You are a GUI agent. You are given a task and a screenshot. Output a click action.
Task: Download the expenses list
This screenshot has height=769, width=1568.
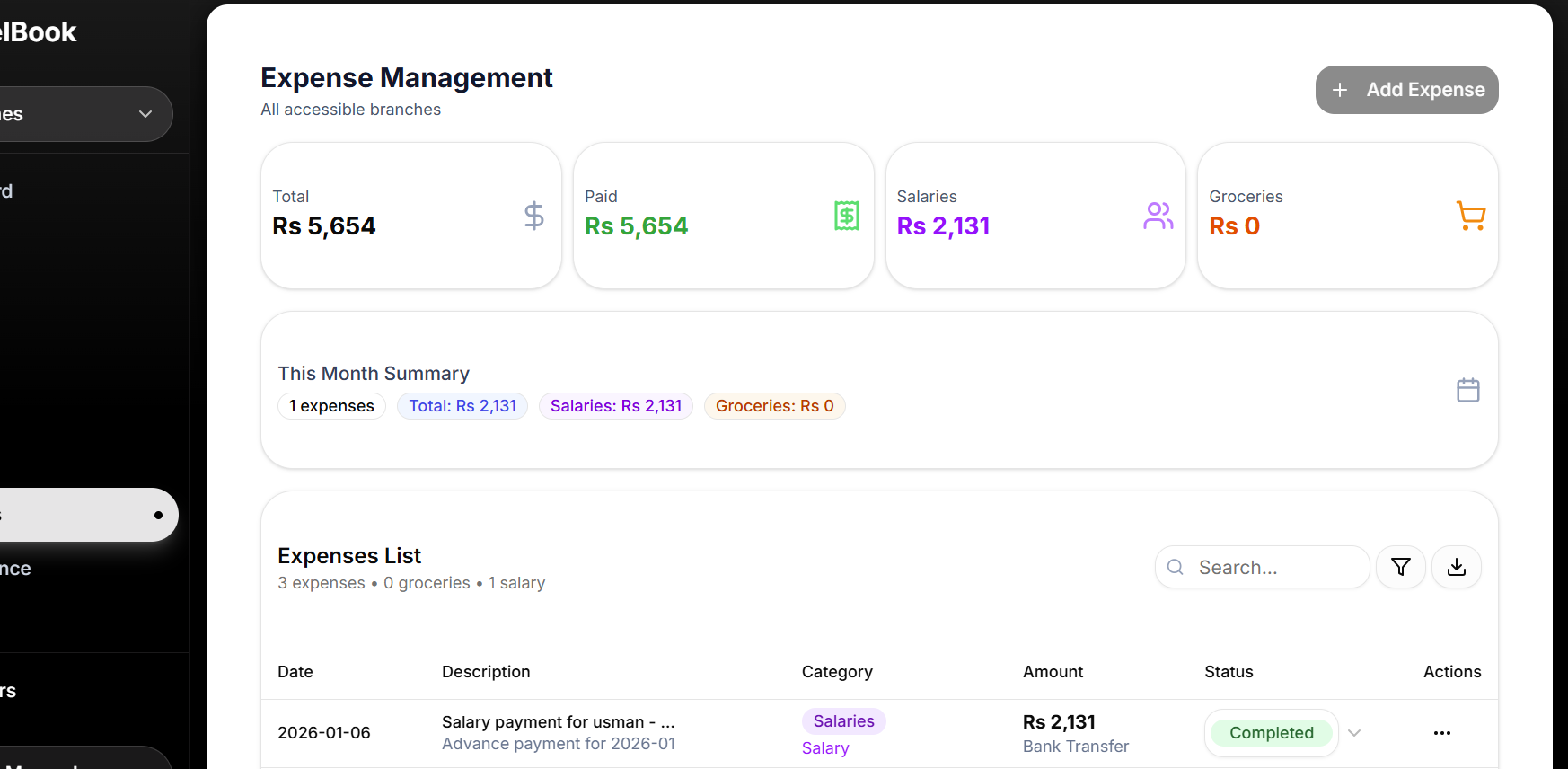coord(1456,567)
